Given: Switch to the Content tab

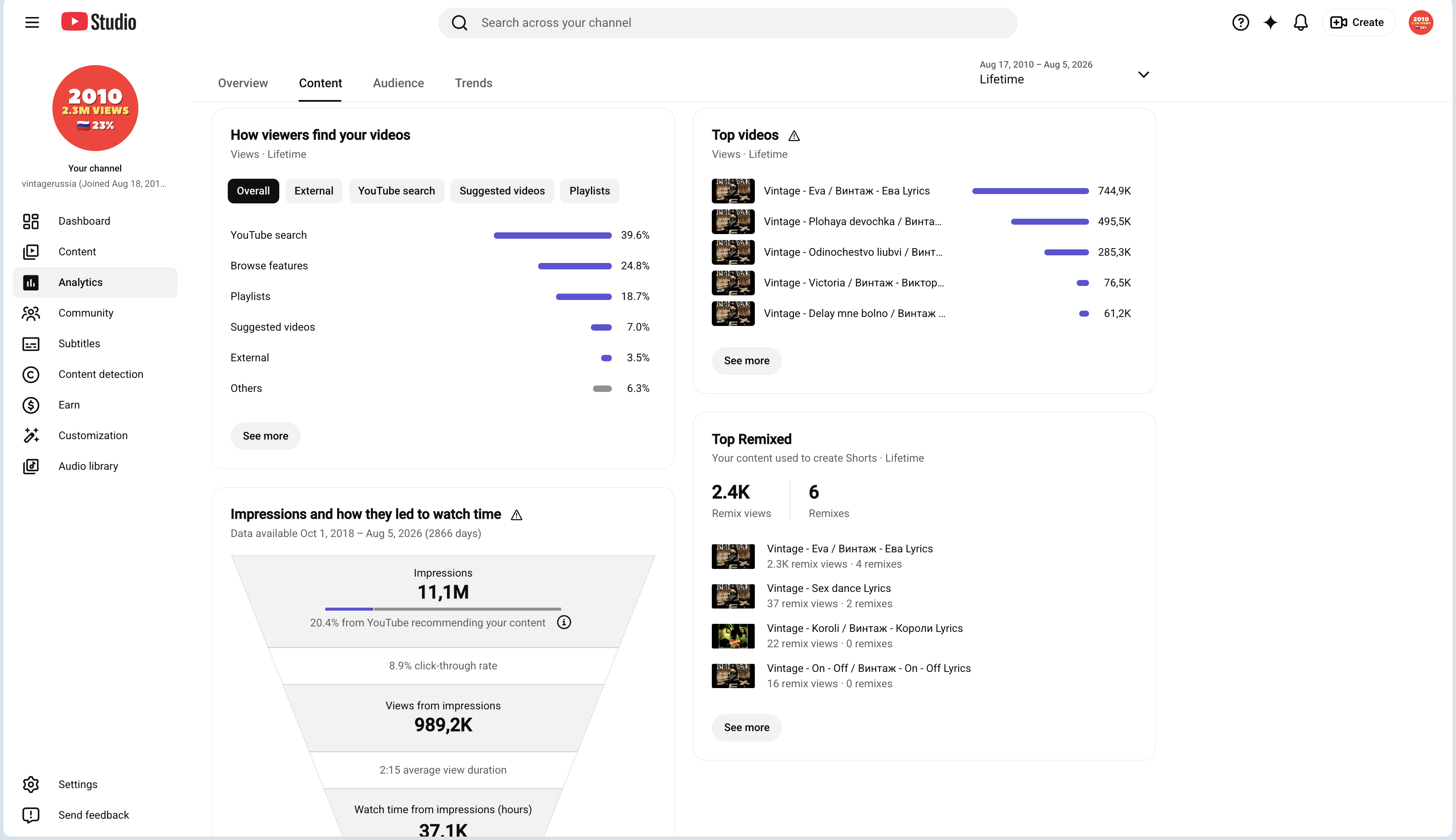Looking at the screenshot, I should [x=320, y=83].
